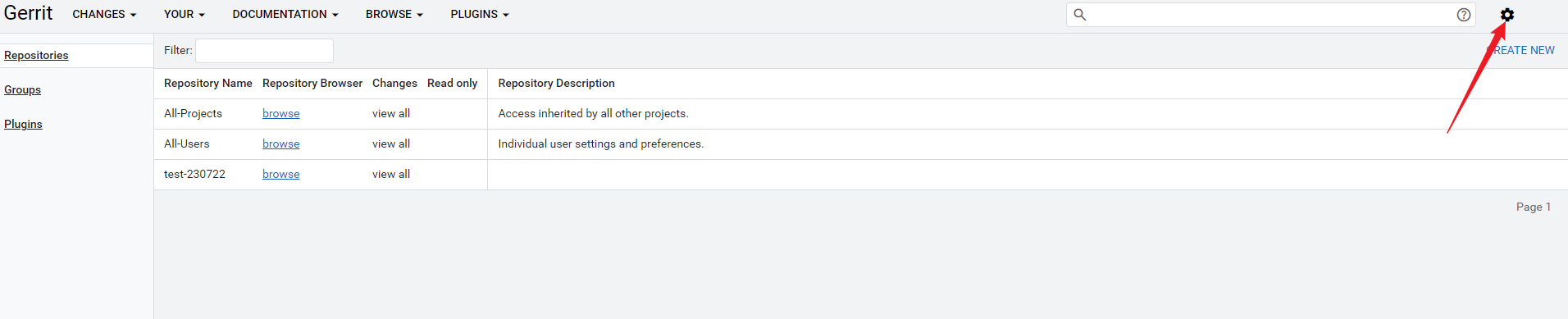Go to Groups in the sidebar
Image resolution: width=1568 pixels, height=319 pixels.
tap(22, 90)
